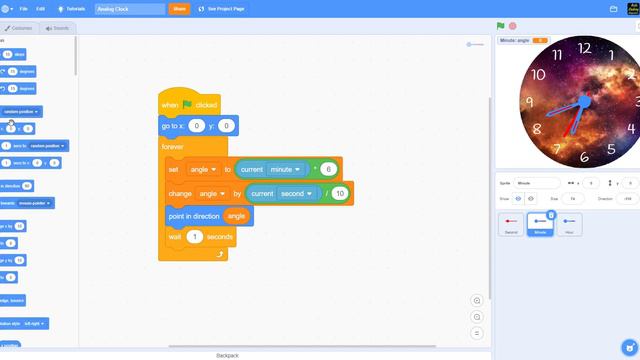This screenshot has width=640, height=360.
Task: Click the multiplier value 6 field
Action: [328, 169]
